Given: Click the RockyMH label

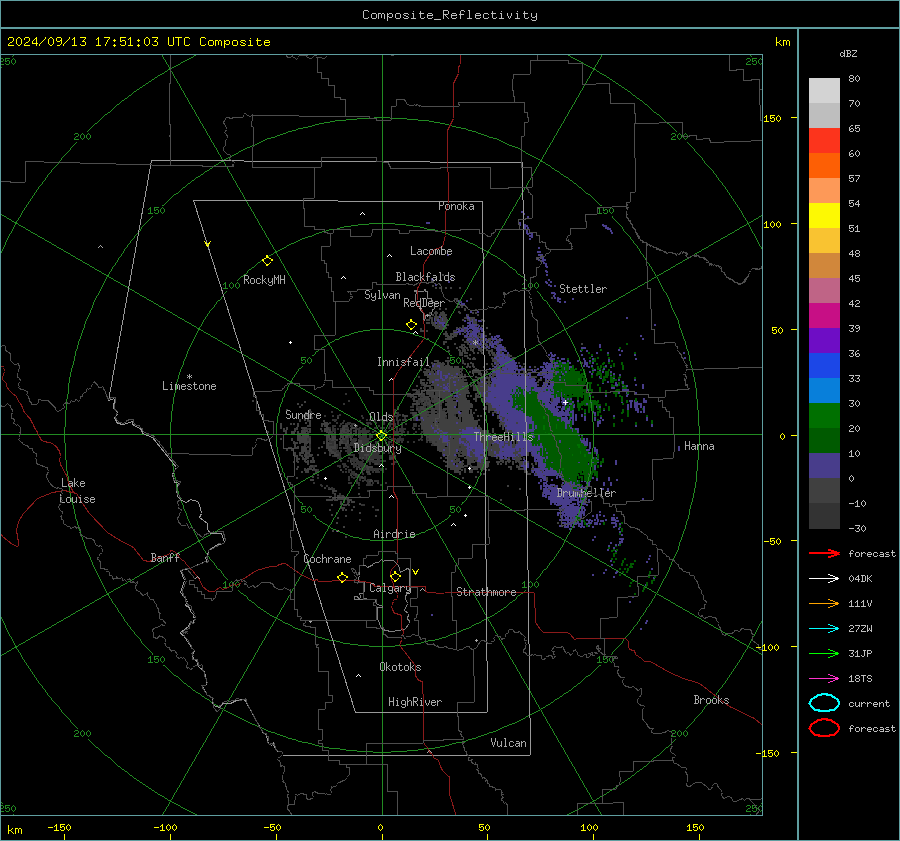Looking at the screenshot, I should click(x=264, y=280).
